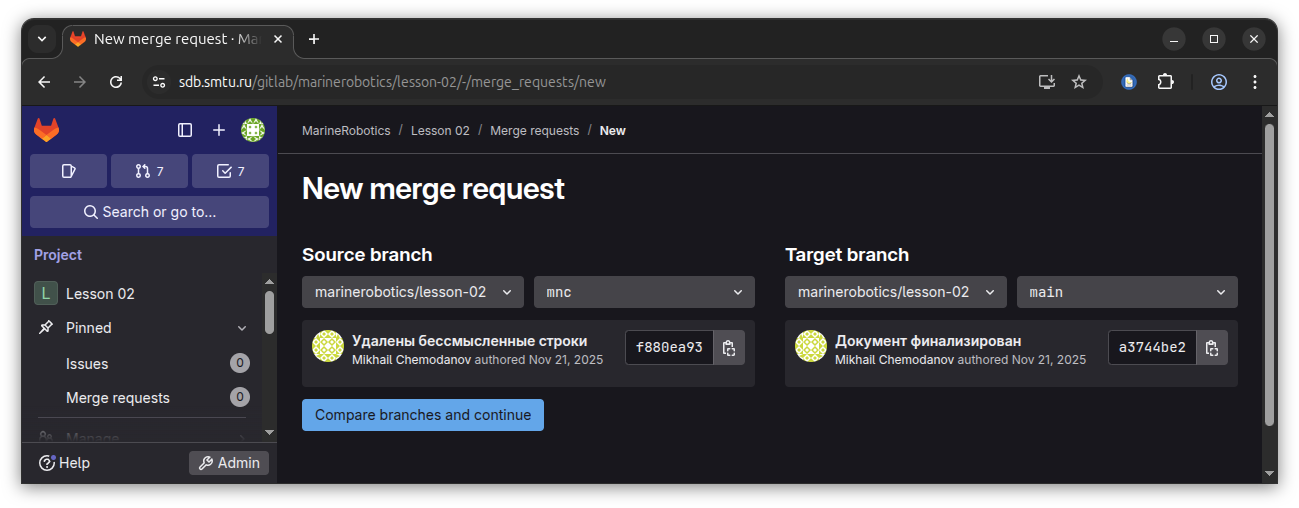This screenshot has height=508, width=1299.
Task: Select the New merge request browser tab
Action: point(176,39)
